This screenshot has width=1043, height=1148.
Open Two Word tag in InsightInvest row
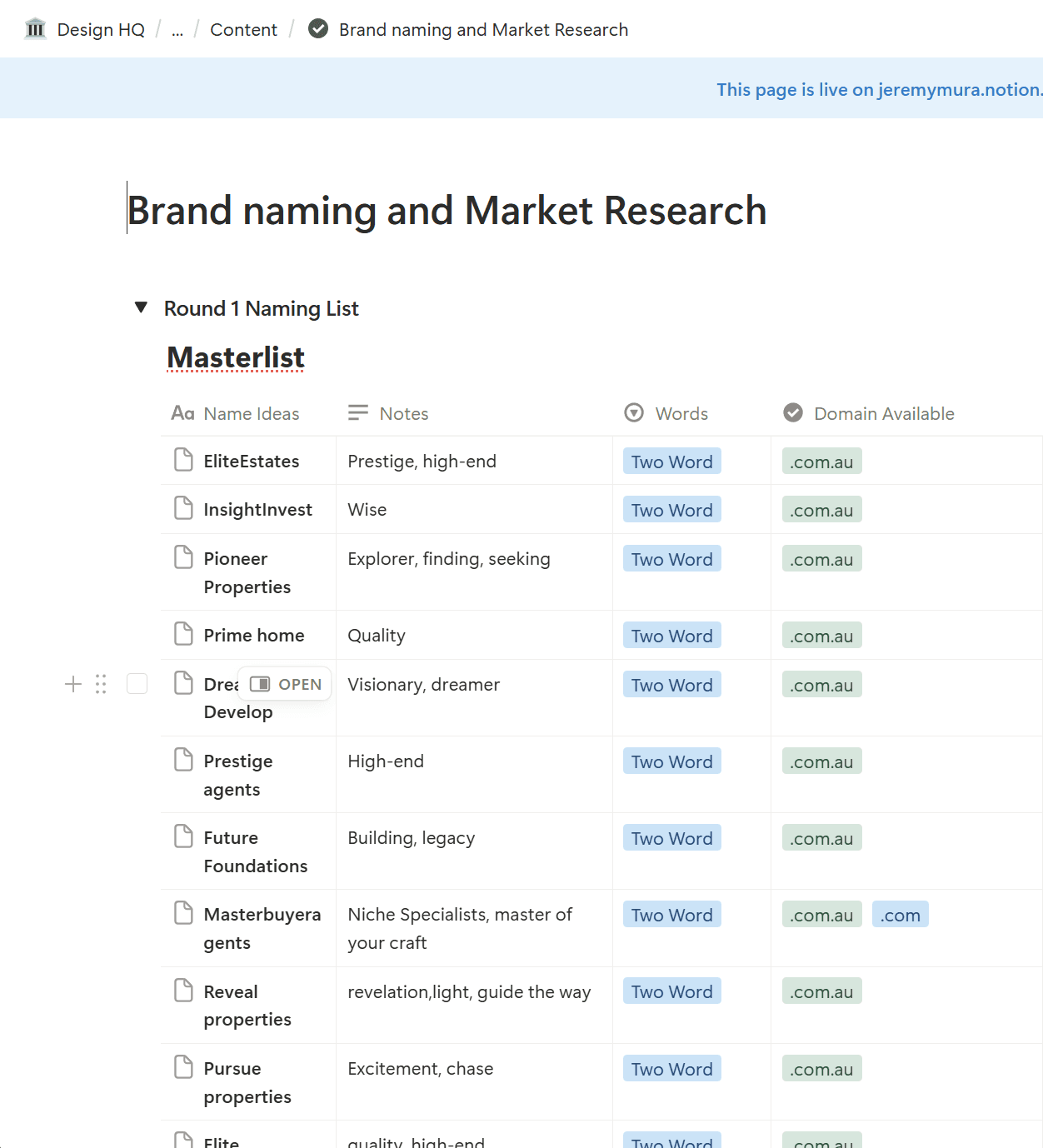672,510
